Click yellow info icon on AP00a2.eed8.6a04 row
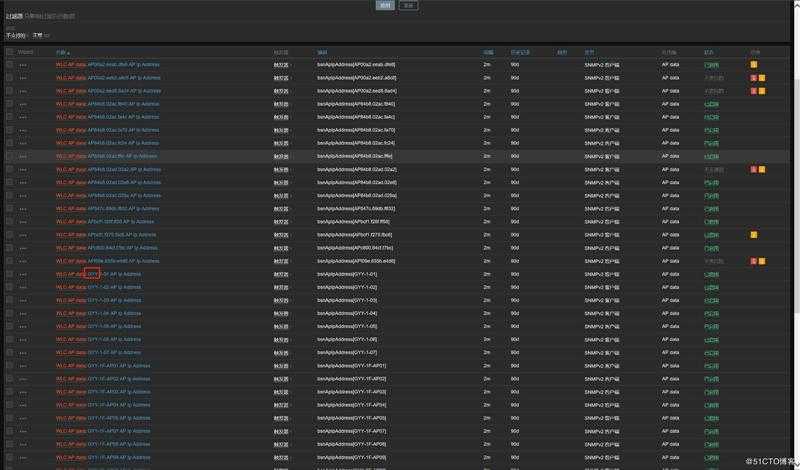800x470 pixels. coord(762,91)
